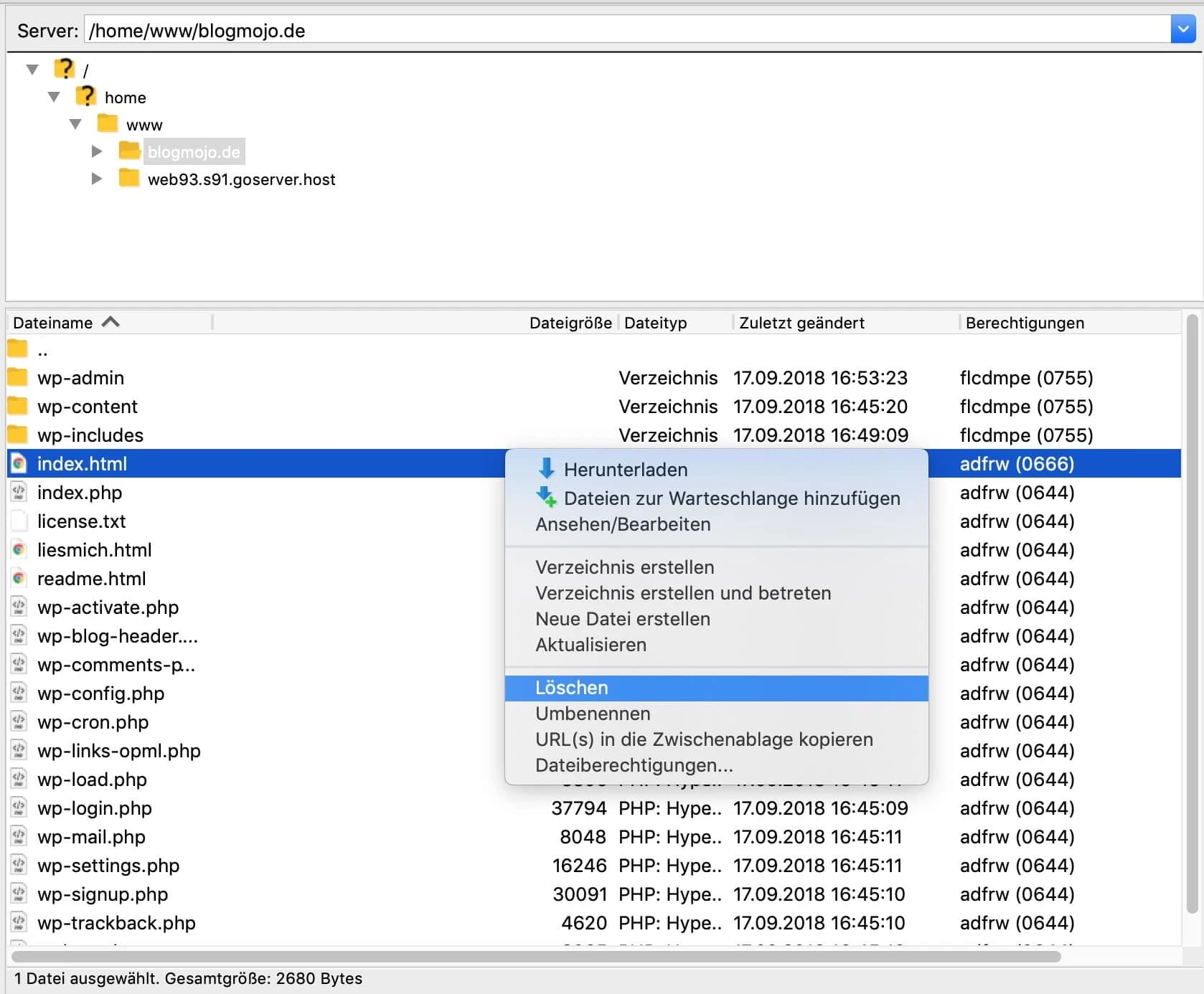
Task: Open Dateiberechtigungen from context menu
Action: coord(632,765)
